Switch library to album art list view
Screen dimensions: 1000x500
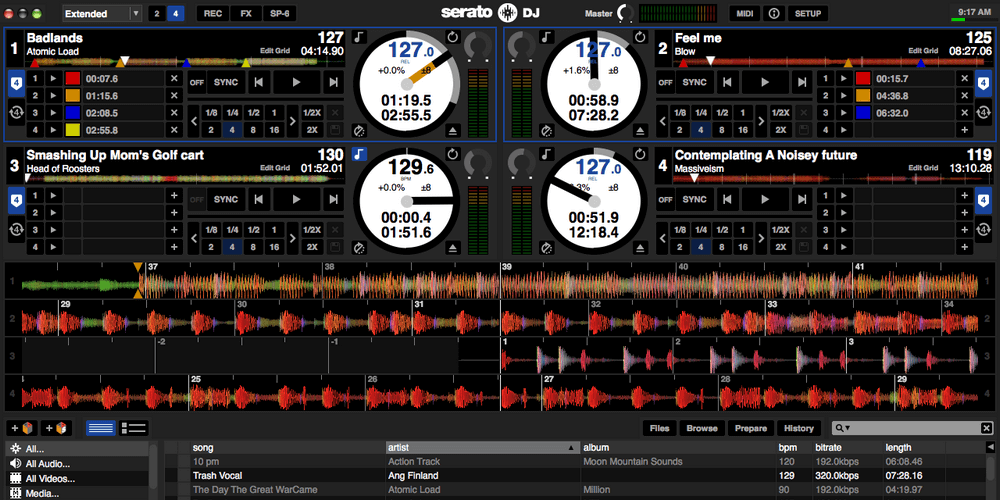pyautogui.click(x=134, y=428)
